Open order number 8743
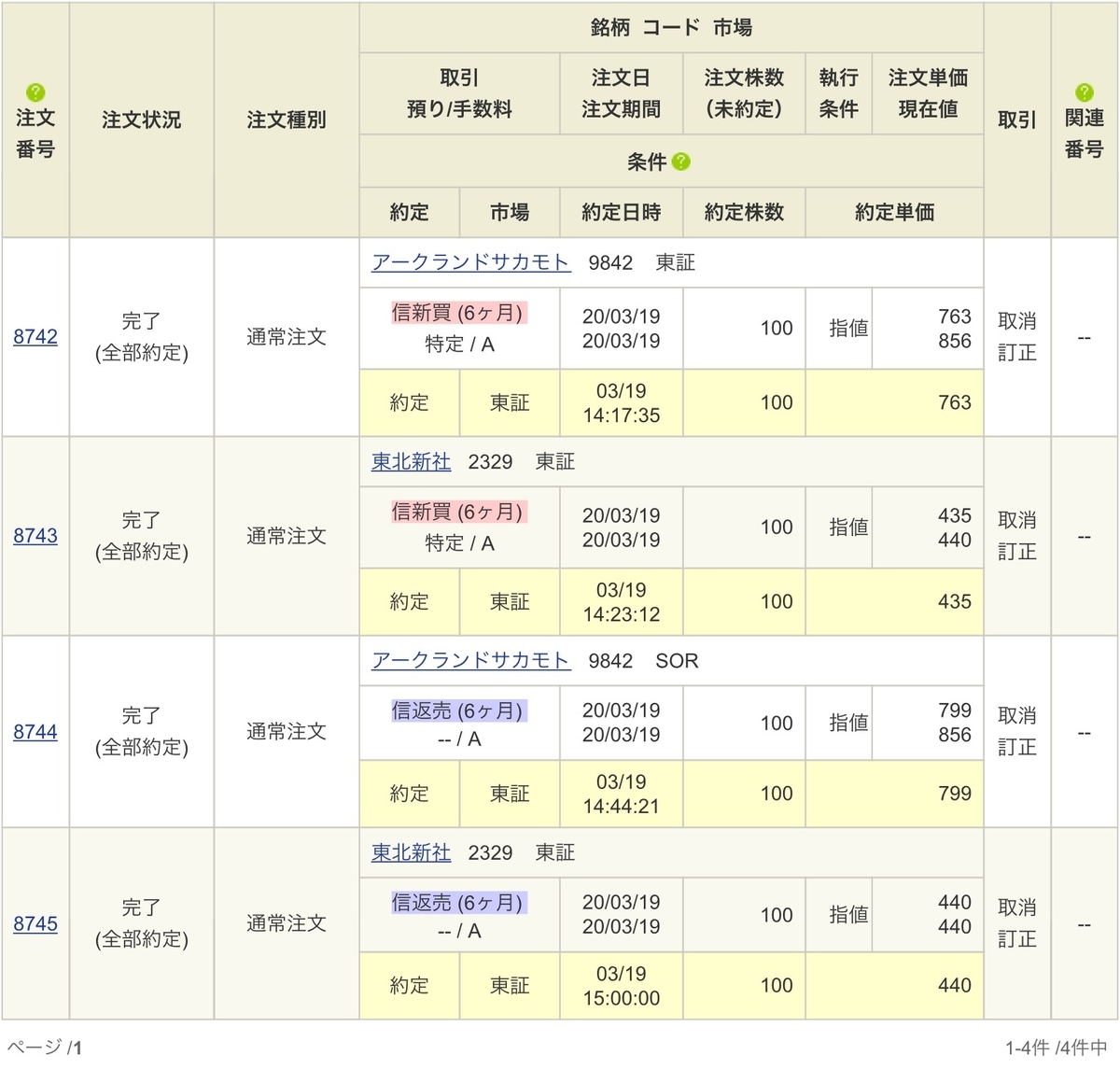The image size is (1120, 1069). pos(35,536)
